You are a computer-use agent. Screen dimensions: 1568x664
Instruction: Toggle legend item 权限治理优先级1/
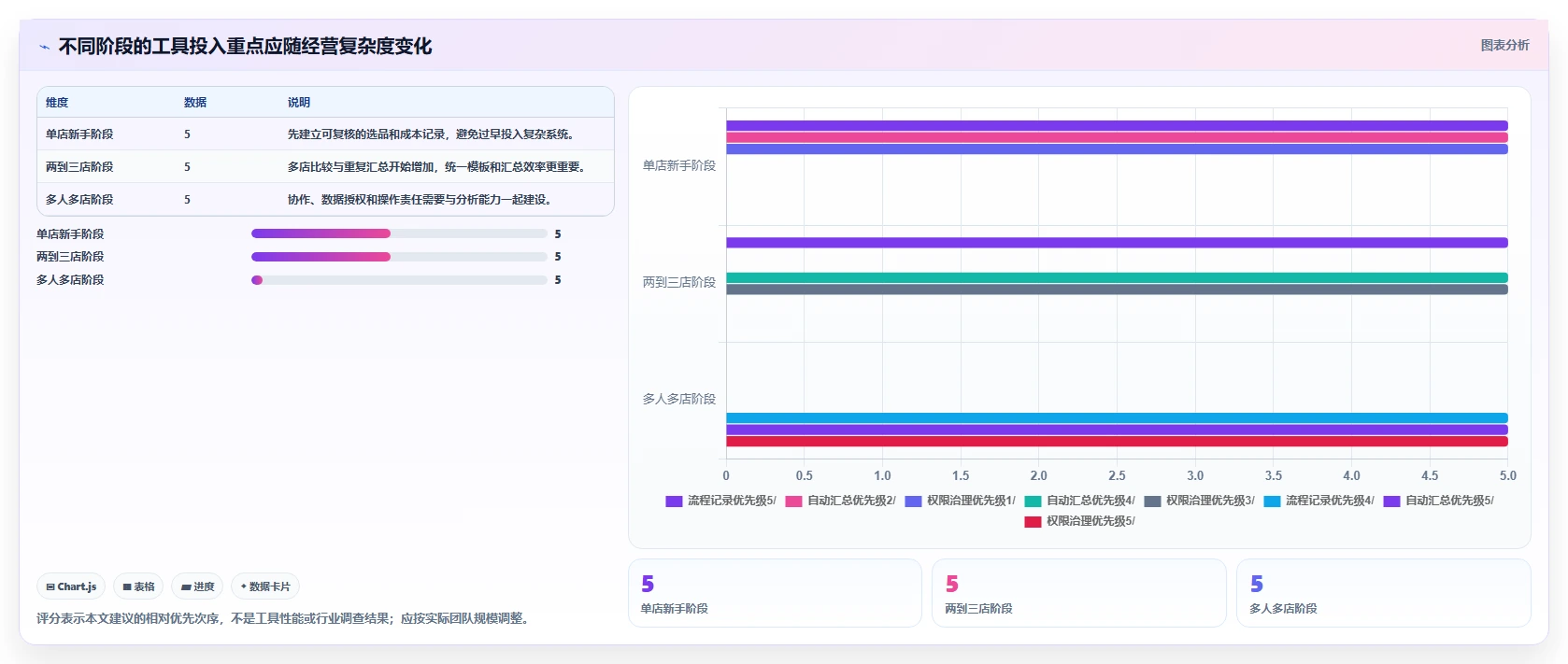pos(960,501)
